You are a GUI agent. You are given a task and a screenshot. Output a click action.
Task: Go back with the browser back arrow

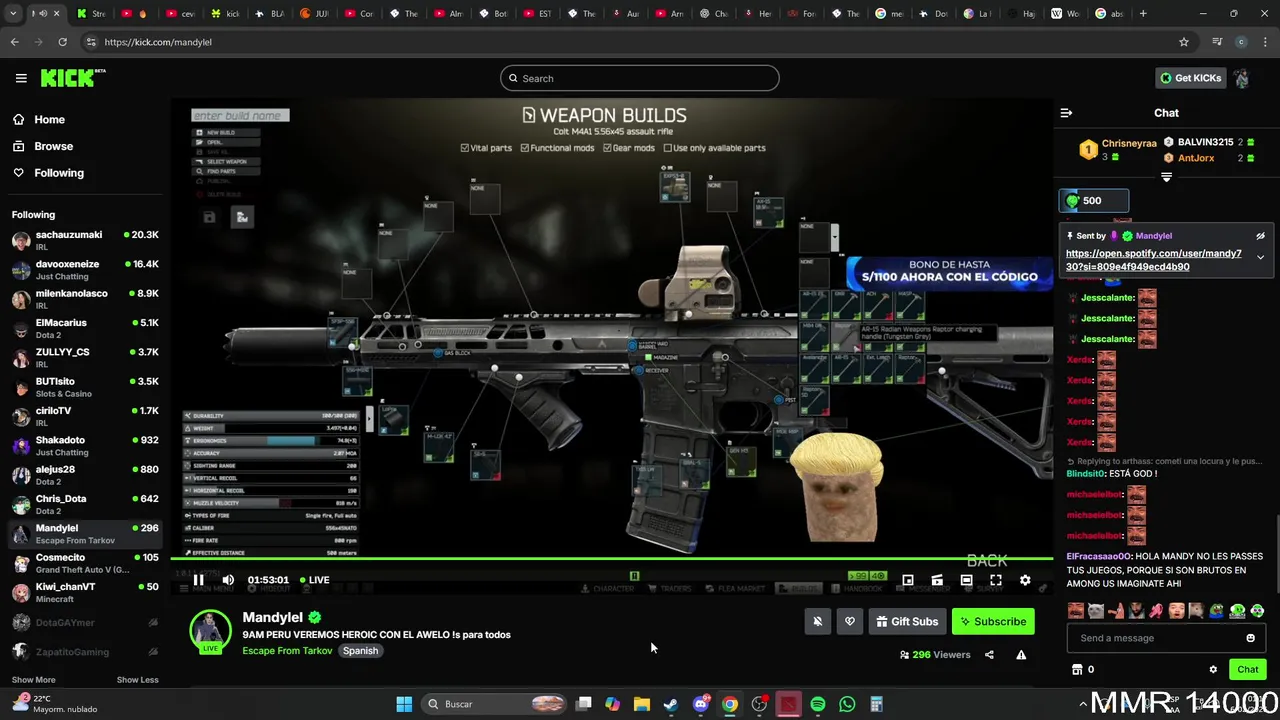[x=14, y=42]
